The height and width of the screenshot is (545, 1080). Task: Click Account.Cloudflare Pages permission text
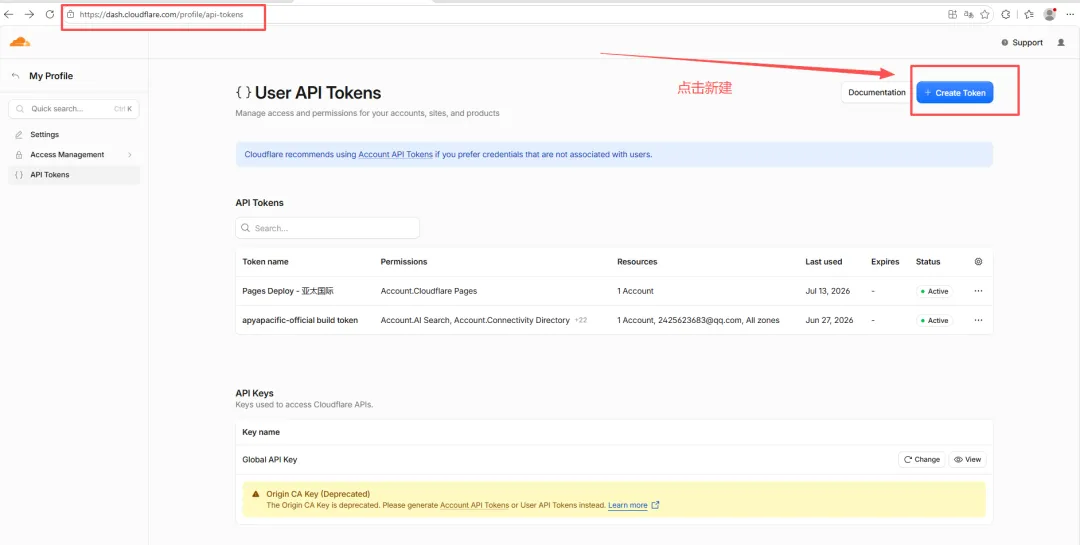pyautogui.click(x=428, y=291)
